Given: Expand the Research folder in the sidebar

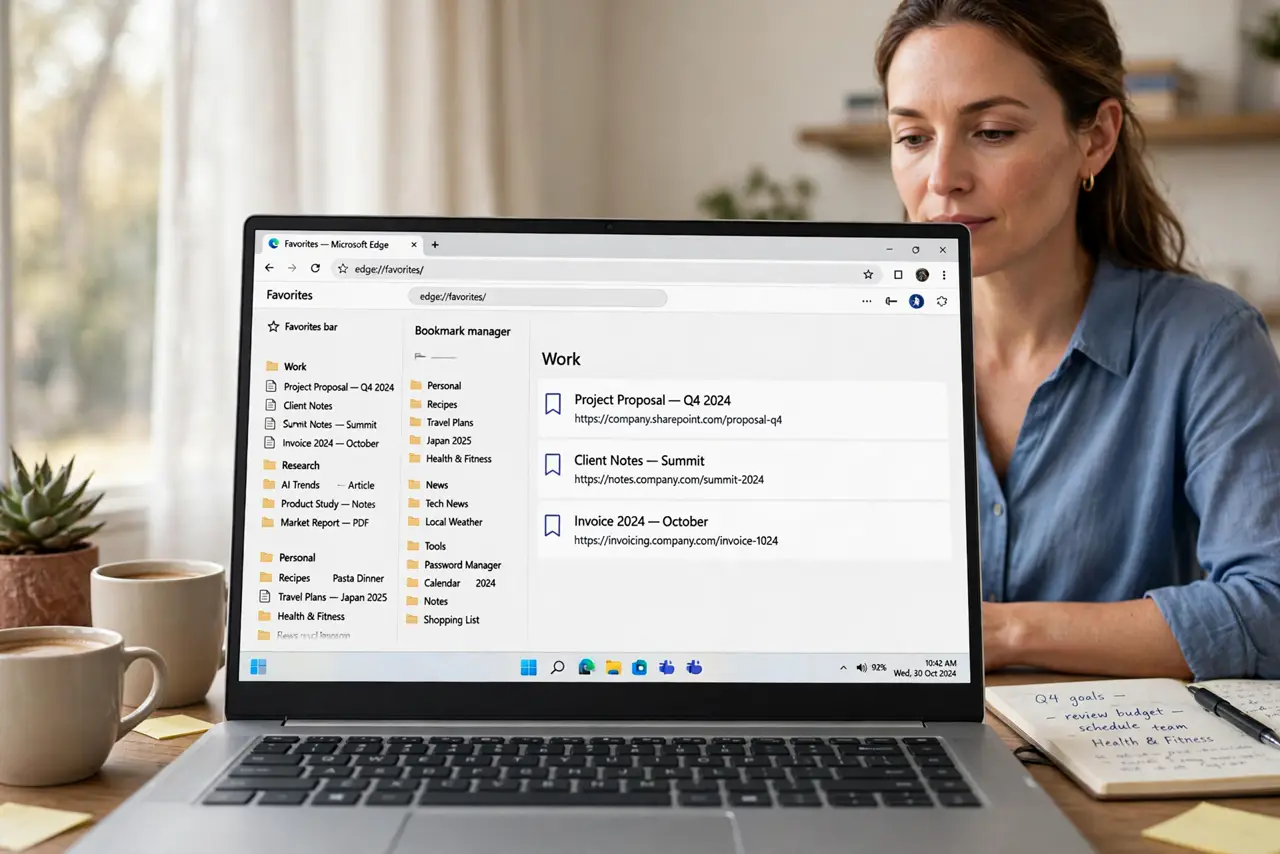Looking at the screenshot, I should point(291,465).
